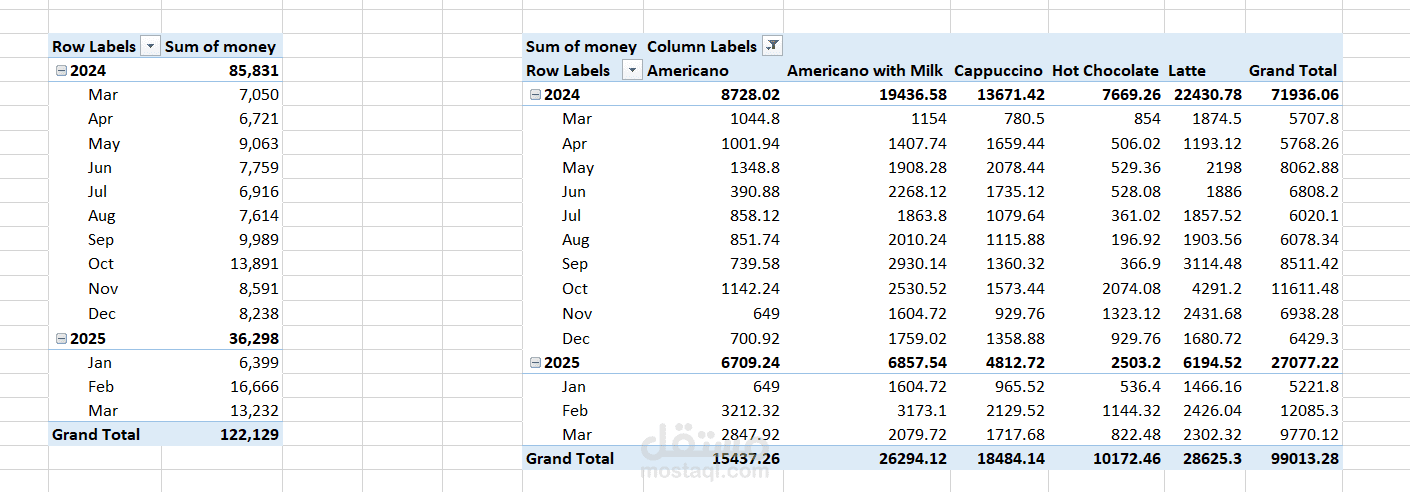This screenshot has height=492, width=1410.
Task: Click the cell with value 965.52
Action: point(1018,386)
